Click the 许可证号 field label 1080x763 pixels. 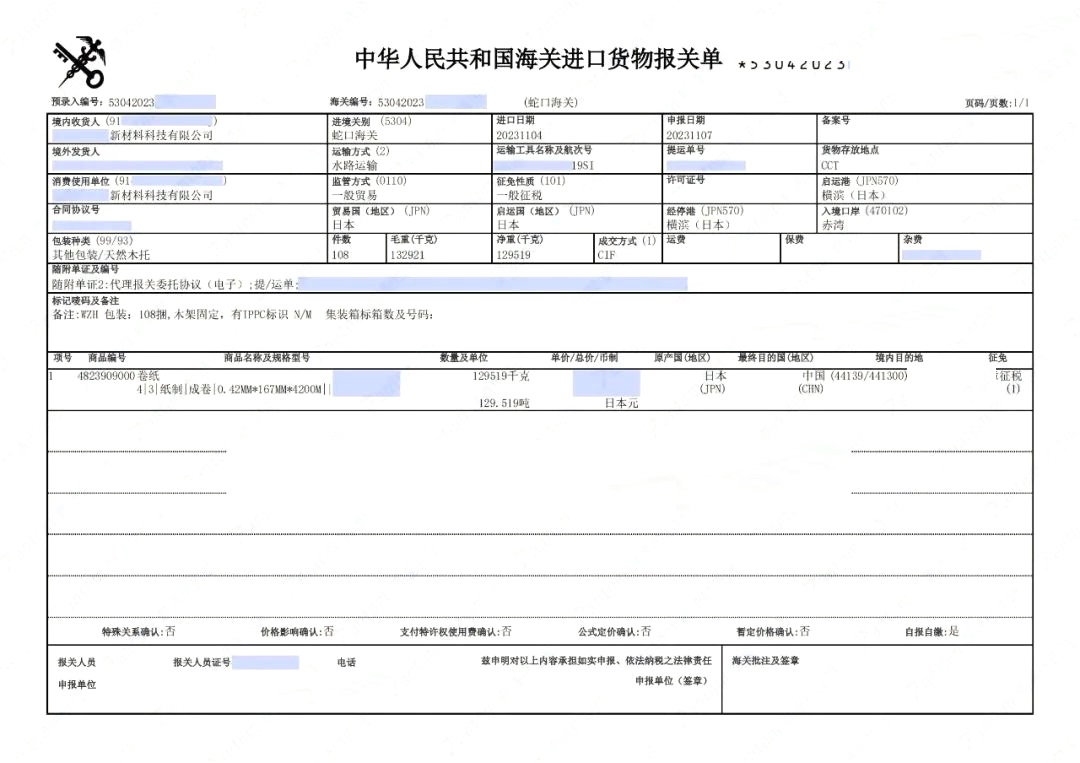pyautogui.click(x=685, y=180)
